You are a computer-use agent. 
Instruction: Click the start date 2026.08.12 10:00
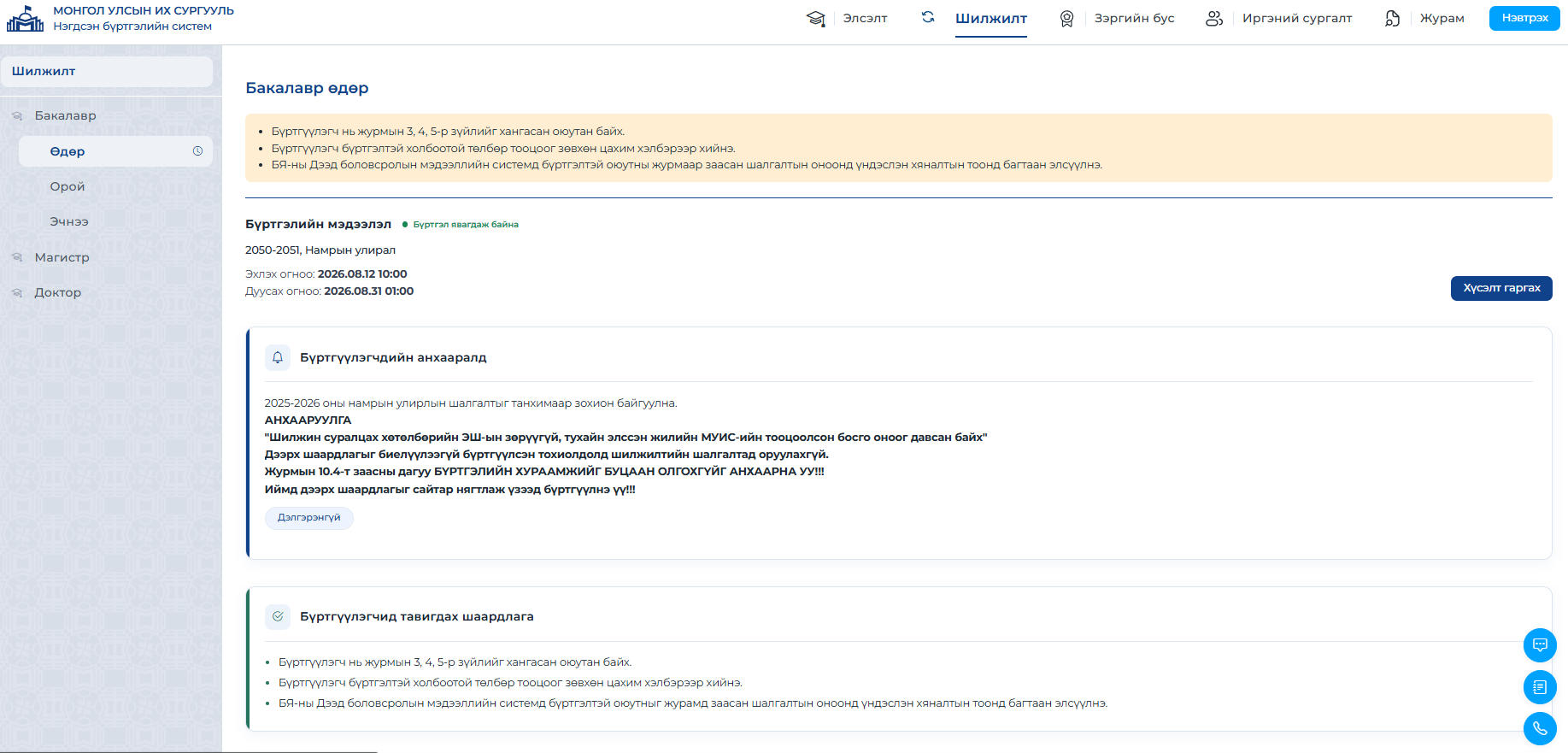pyautogui.click(x=362, y=274)
